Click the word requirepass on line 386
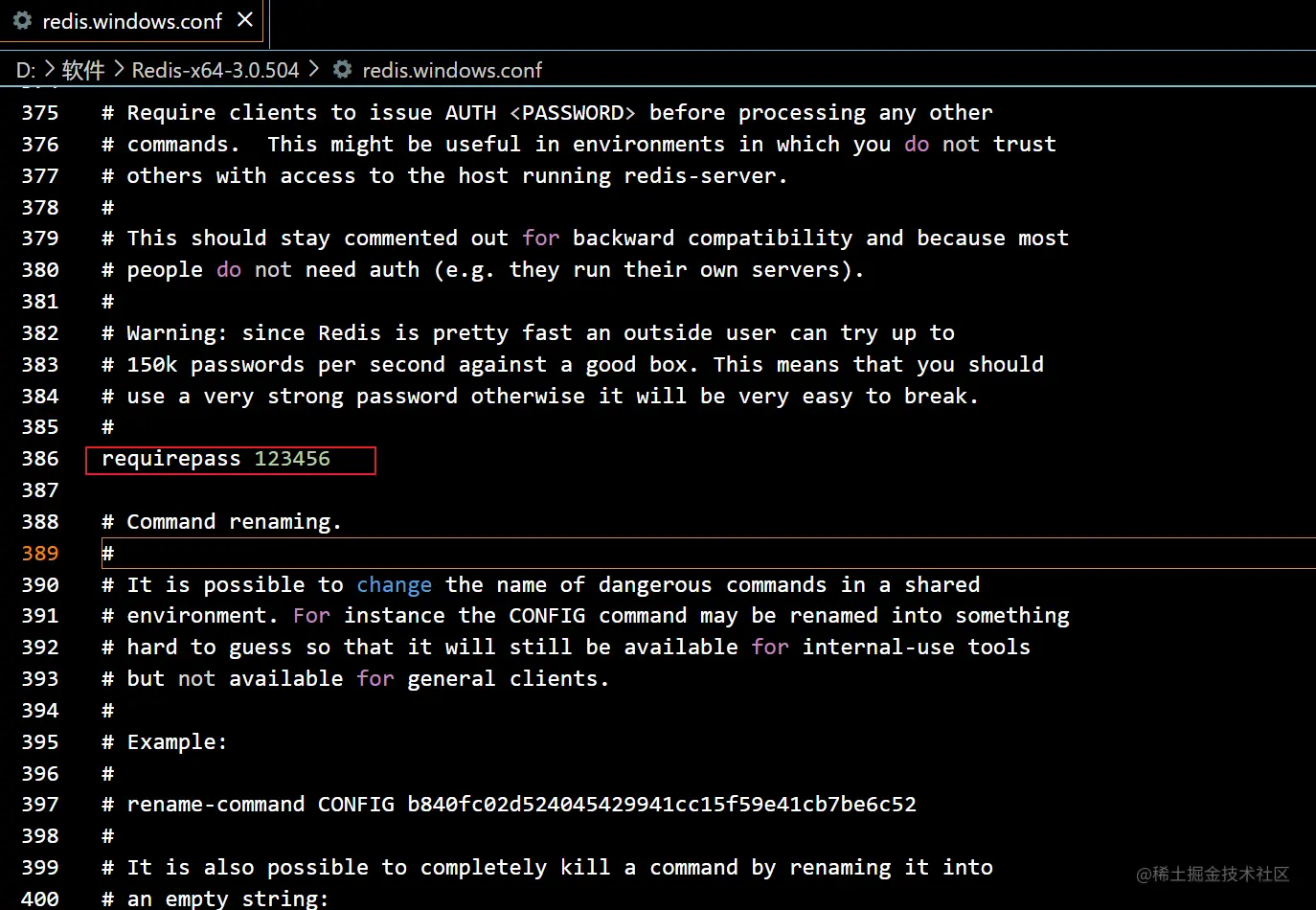Screen dimensions: 1316x910 171,459
